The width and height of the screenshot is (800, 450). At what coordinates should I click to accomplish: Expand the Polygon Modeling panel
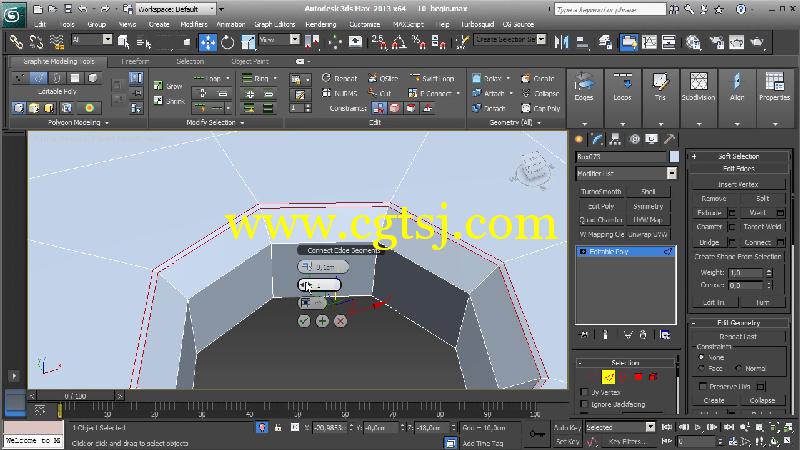click(79, 122)
